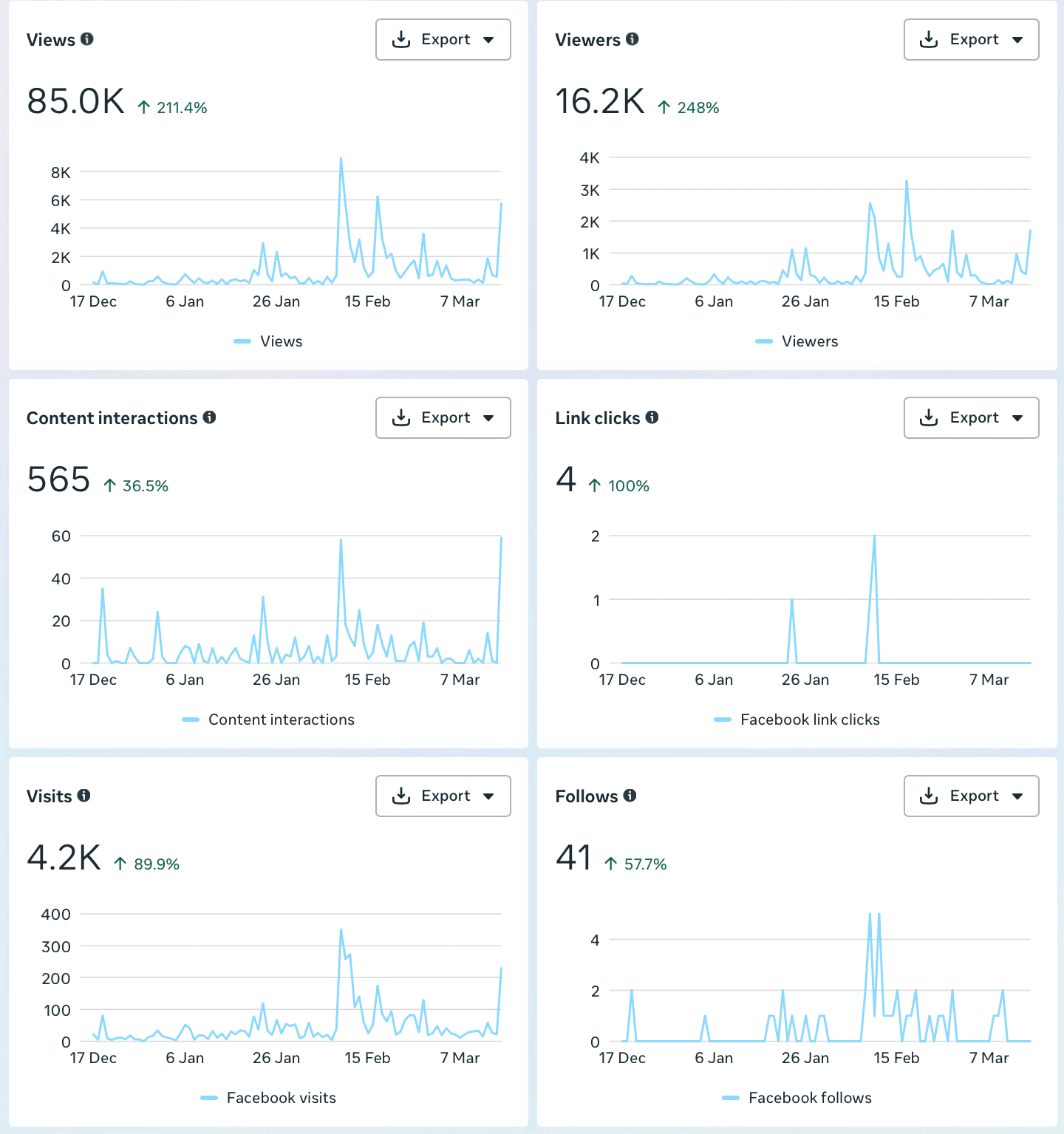Open the Export dropdown for Viewers

(1018, 39)
